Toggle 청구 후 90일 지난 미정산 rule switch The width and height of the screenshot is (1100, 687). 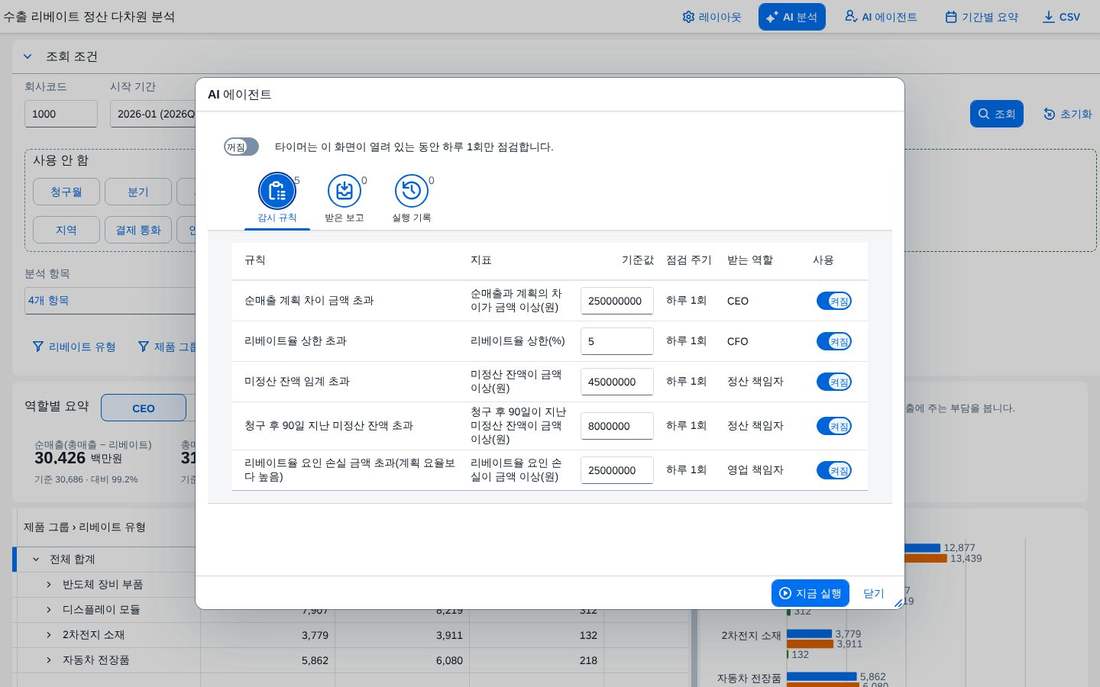coord(834,426)
